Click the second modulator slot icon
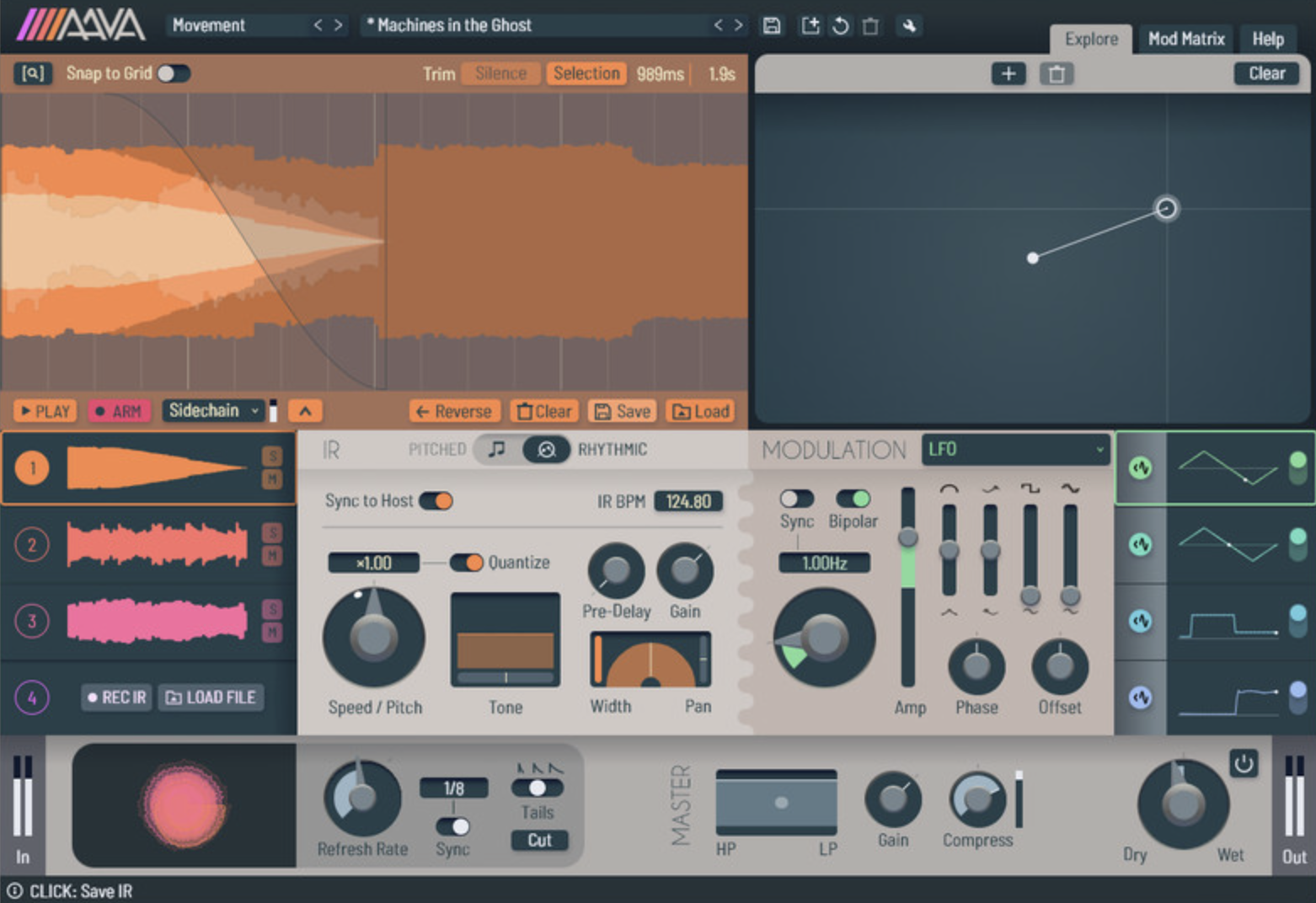This screenshot has width=1316, height=903. pos(1140,544)
